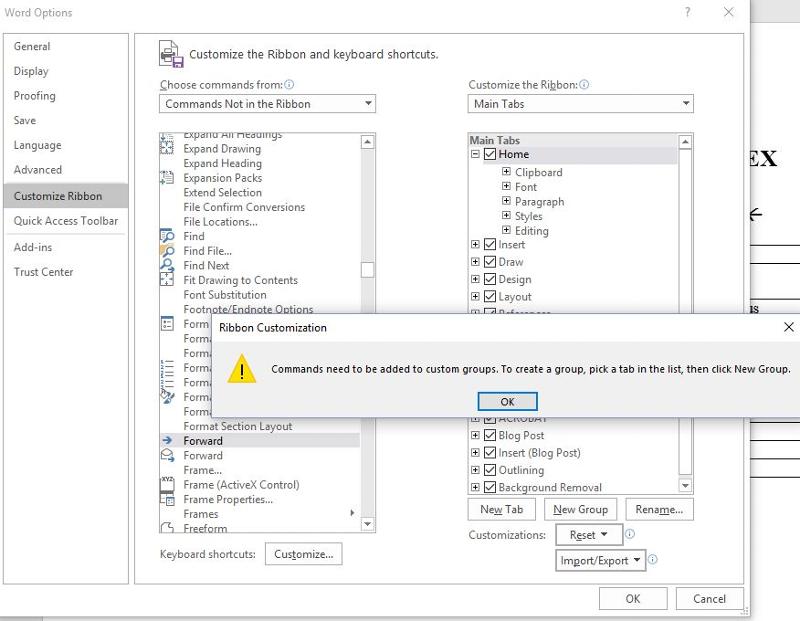This screenshot has width=800, height=621.
Task: Disable the Outlining tab checkbox
Action: click(490, 470)
